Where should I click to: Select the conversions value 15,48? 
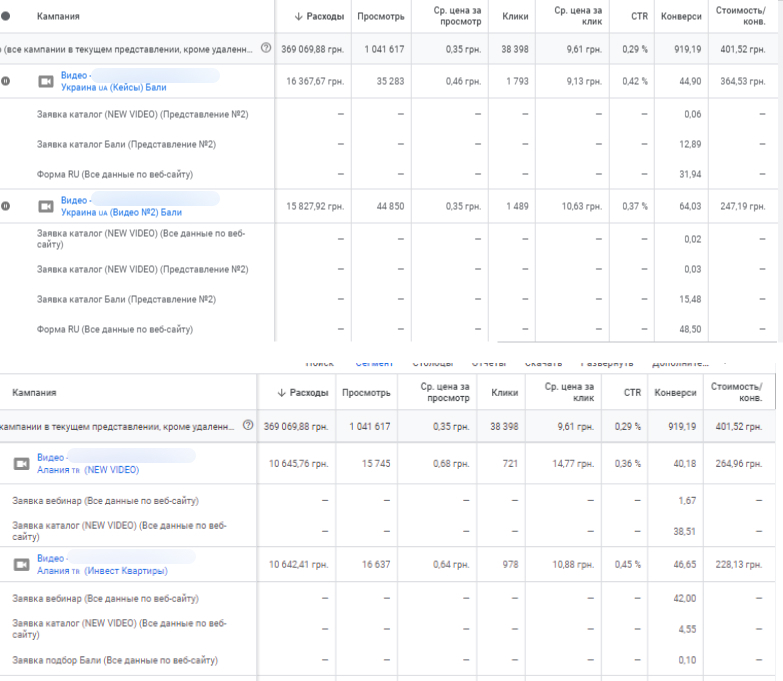(x=690, y=299)
